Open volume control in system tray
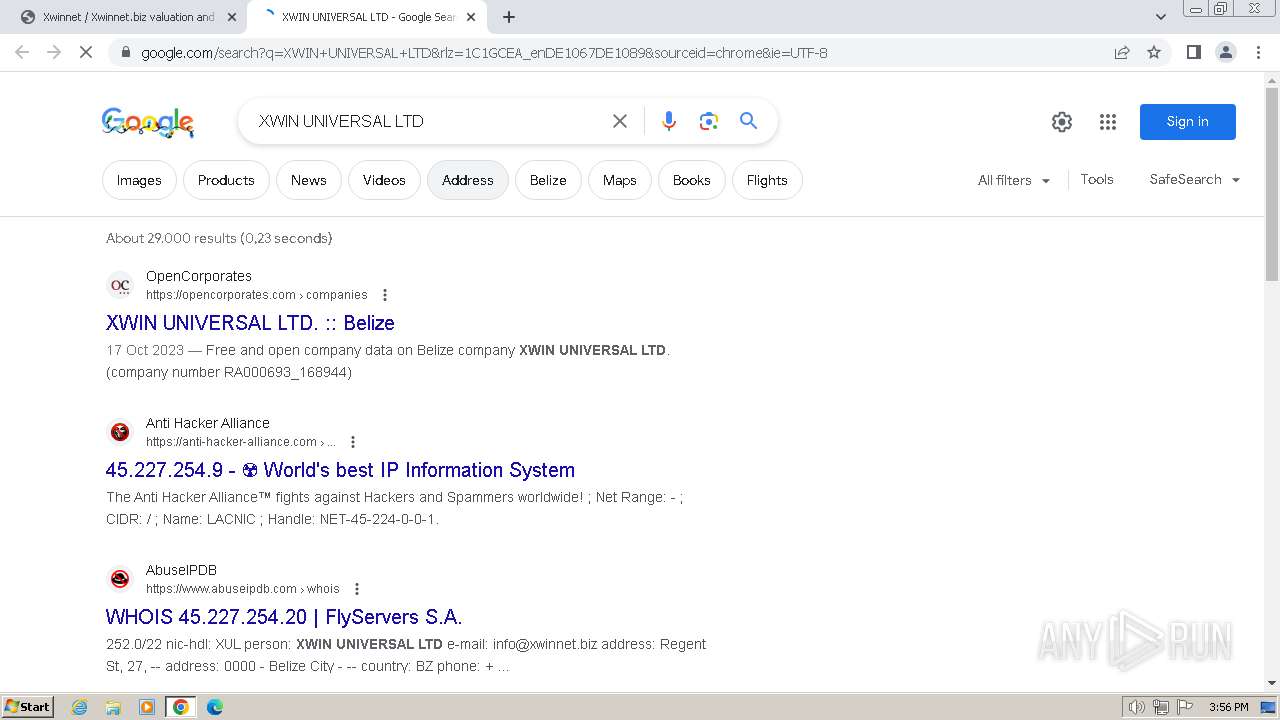 [1137, 707]
